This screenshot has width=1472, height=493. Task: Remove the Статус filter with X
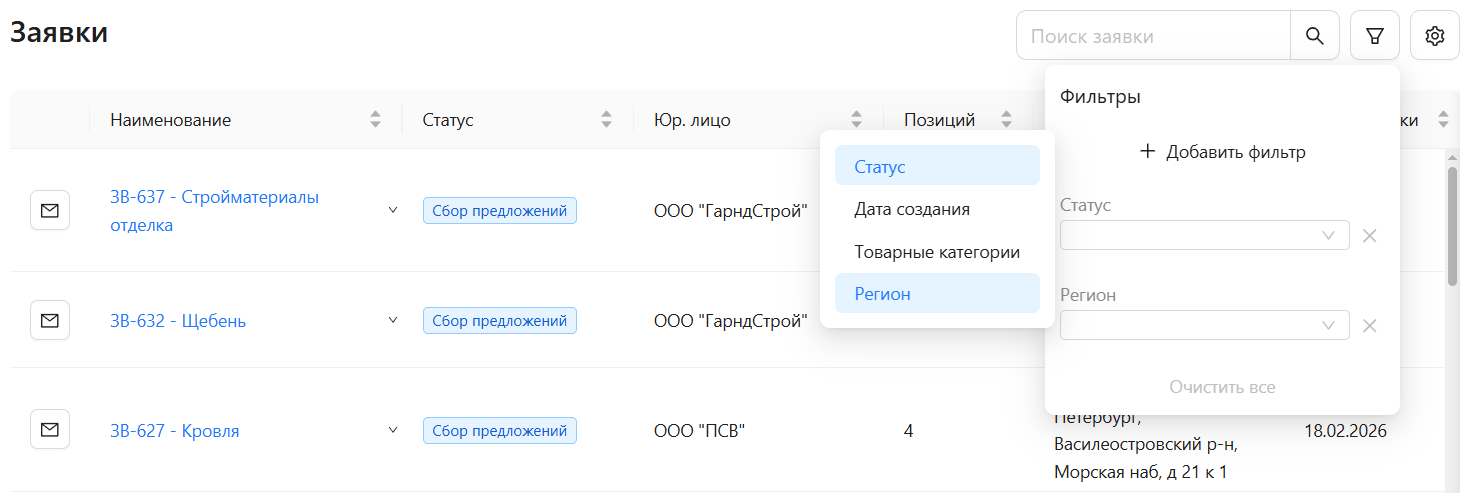pos(1370,236)
